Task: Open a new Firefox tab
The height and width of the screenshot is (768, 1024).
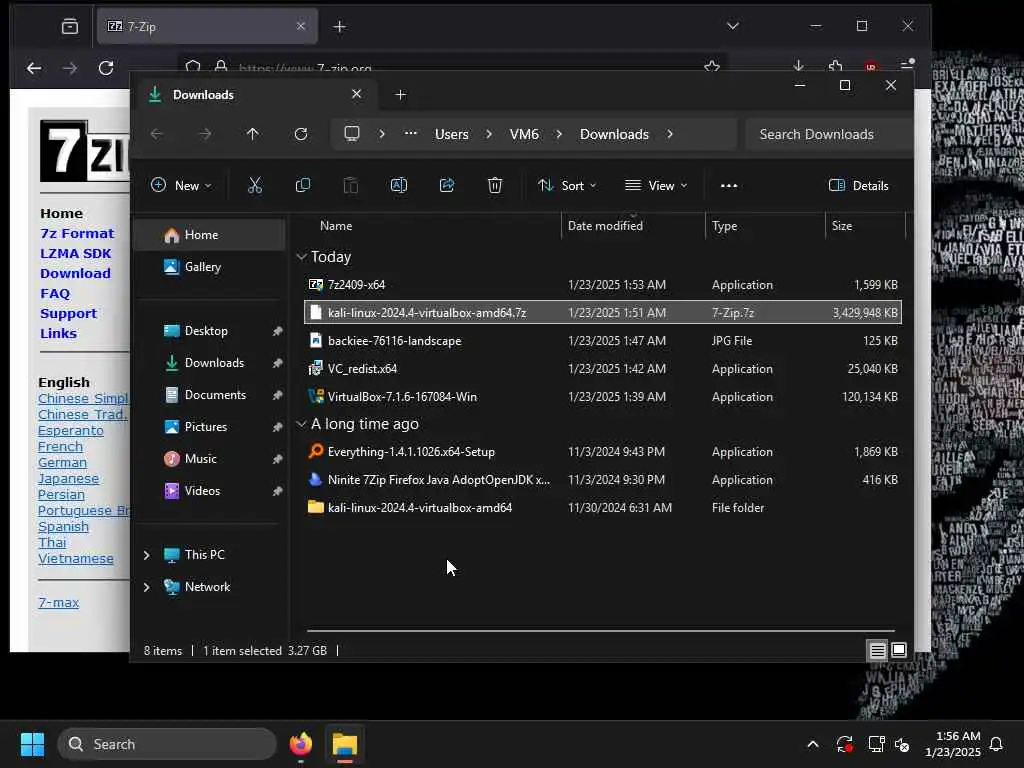Action: [340, 26]
